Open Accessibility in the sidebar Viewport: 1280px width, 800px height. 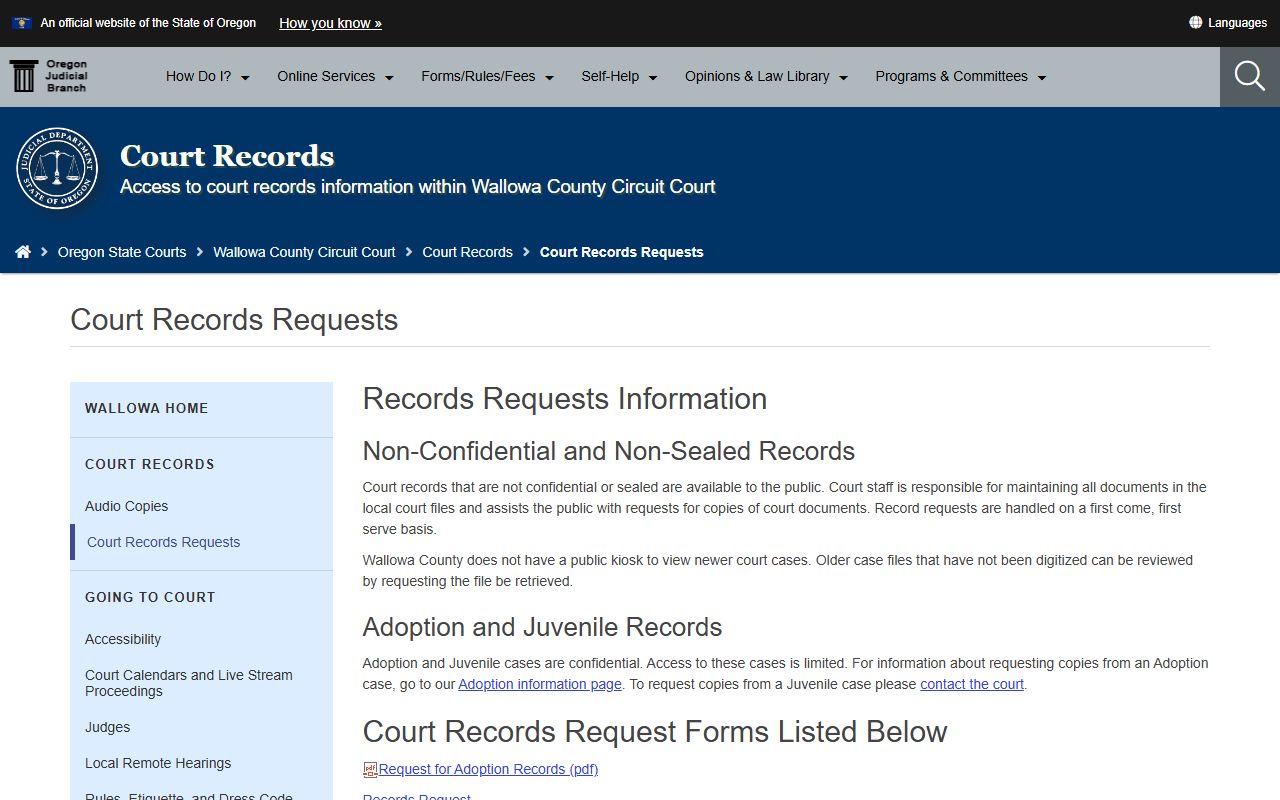tap(123, 639)
